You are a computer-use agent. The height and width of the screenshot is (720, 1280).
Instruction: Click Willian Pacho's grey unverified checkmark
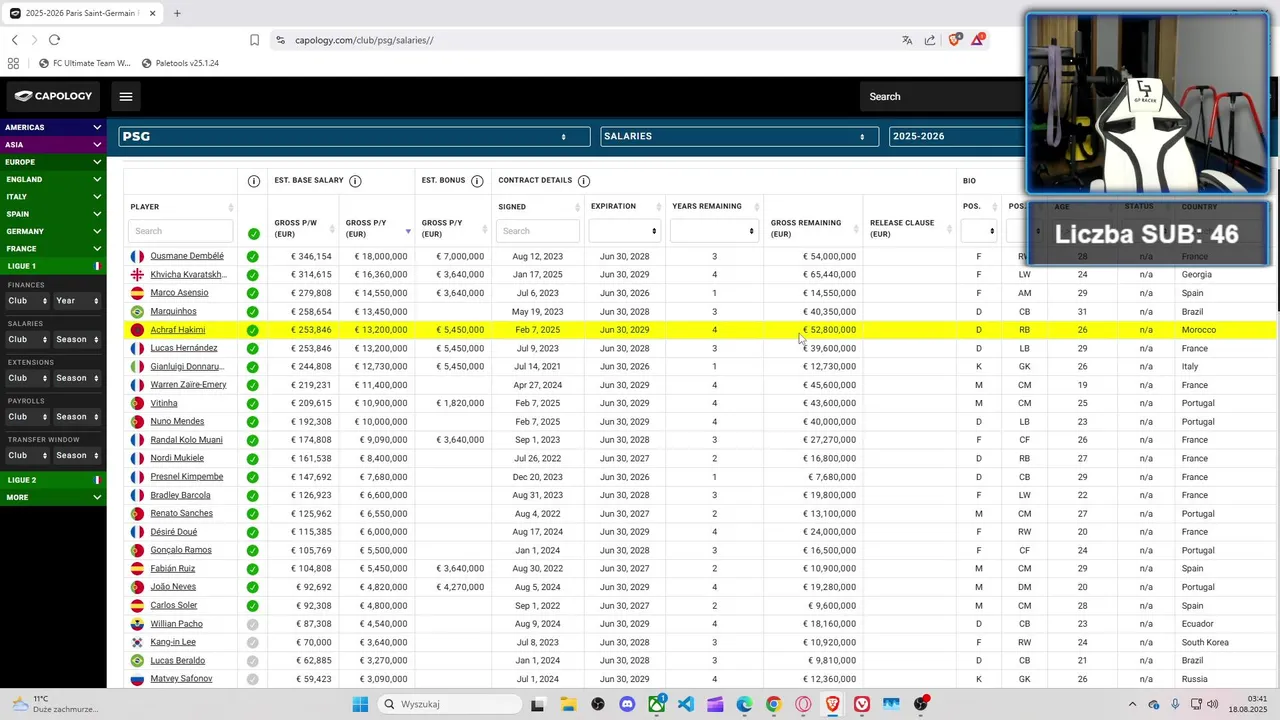point(253,624)
